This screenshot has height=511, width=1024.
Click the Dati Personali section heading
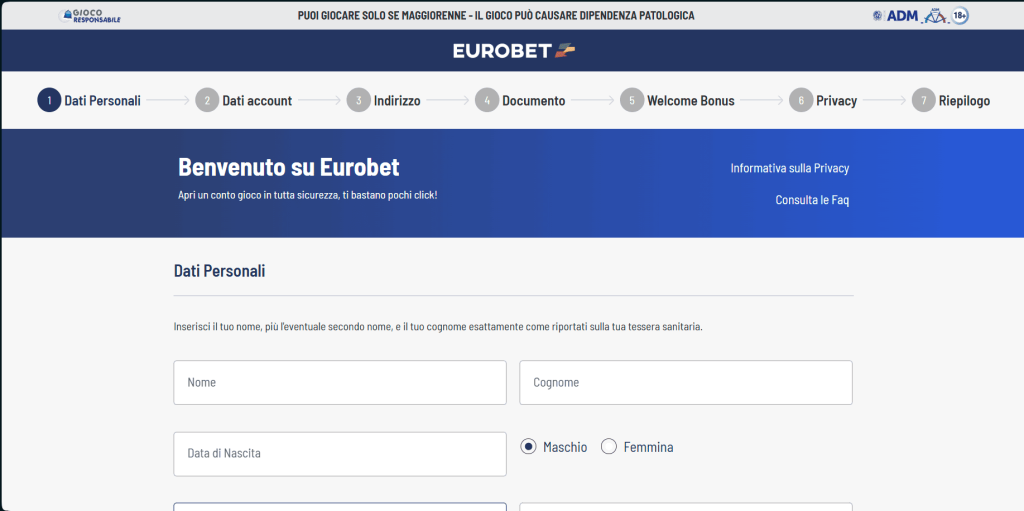(219, 271)
